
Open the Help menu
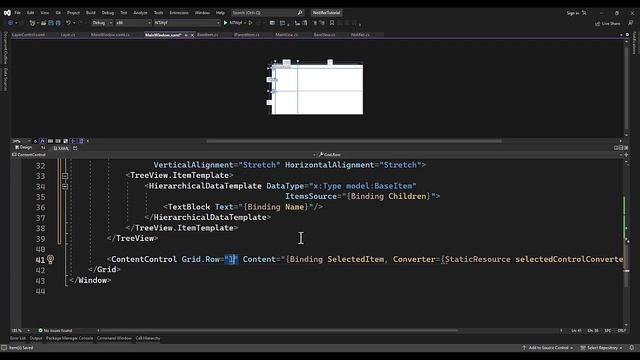[x=220, y=13]
